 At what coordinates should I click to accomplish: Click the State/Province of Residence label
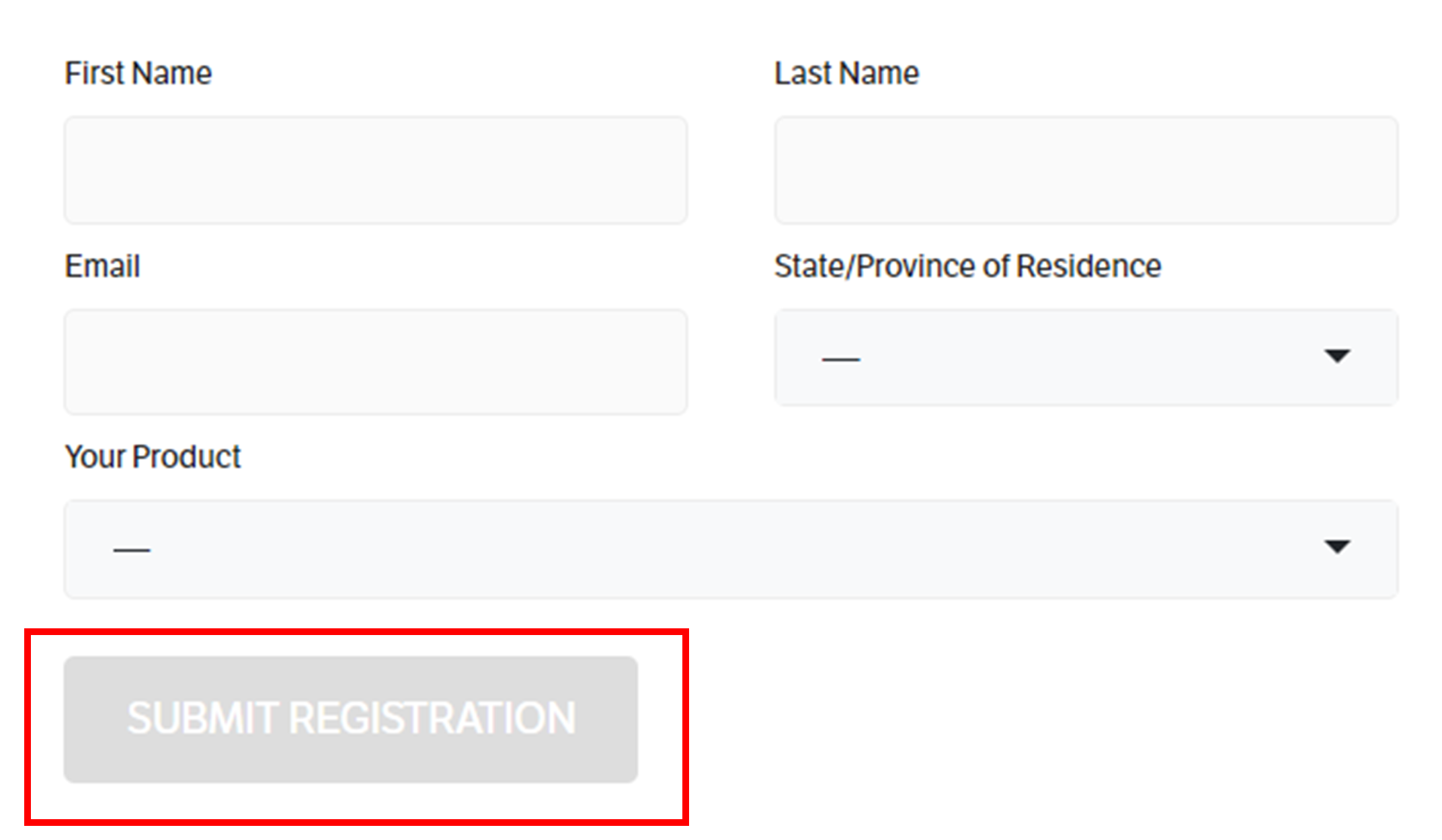(x=967, y=265)
